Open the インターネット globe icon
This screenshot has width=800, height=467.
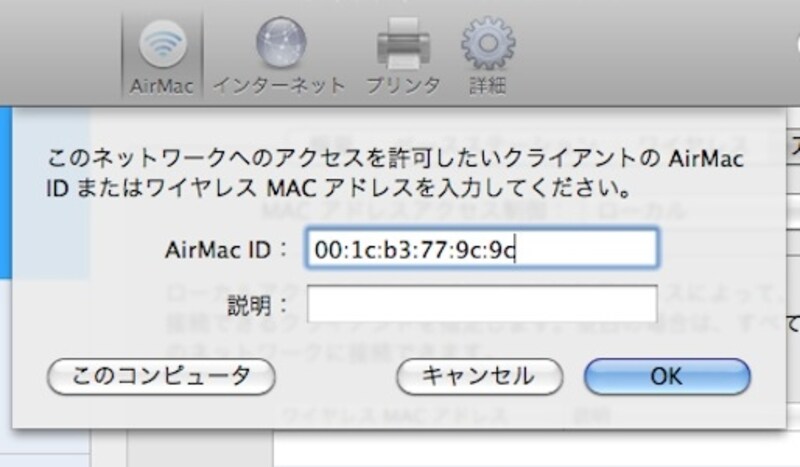point(280,56)
